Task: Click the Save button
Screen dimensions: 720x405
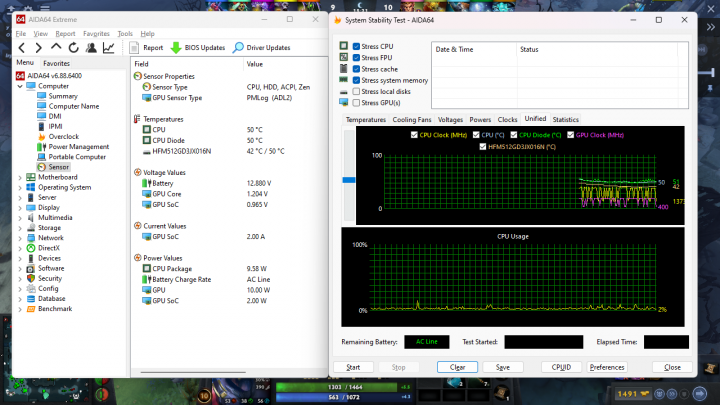Action: [503, 367]
